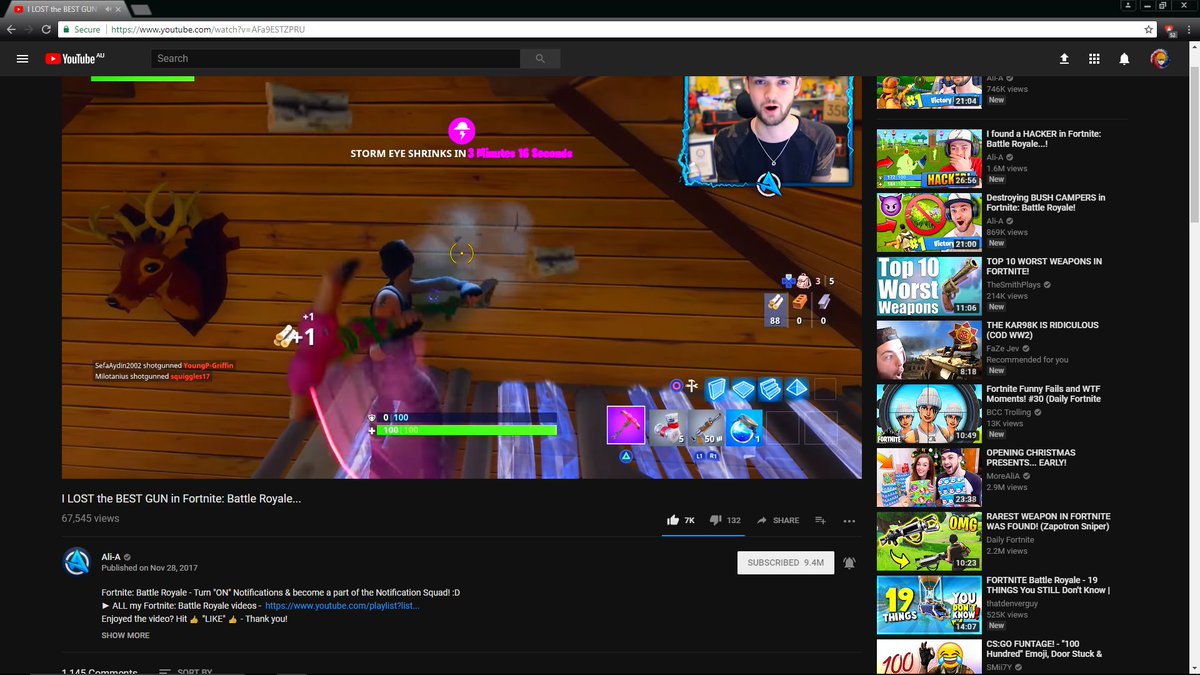Expand description with SHOW MORE
Viewport: 1200px width, 675px height.
tap(125, 635)
